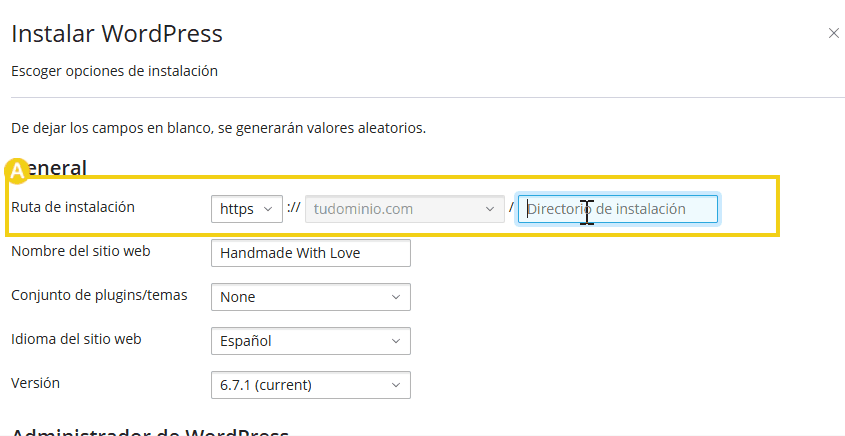845x436 pixels.
Task: Click the :// separator after https
Action: [x=294, y=207]
